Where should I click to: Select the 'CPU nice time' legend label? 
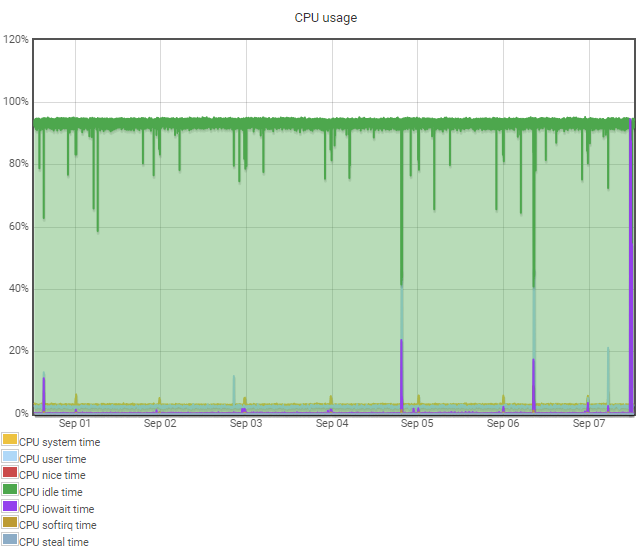(52, 475)
